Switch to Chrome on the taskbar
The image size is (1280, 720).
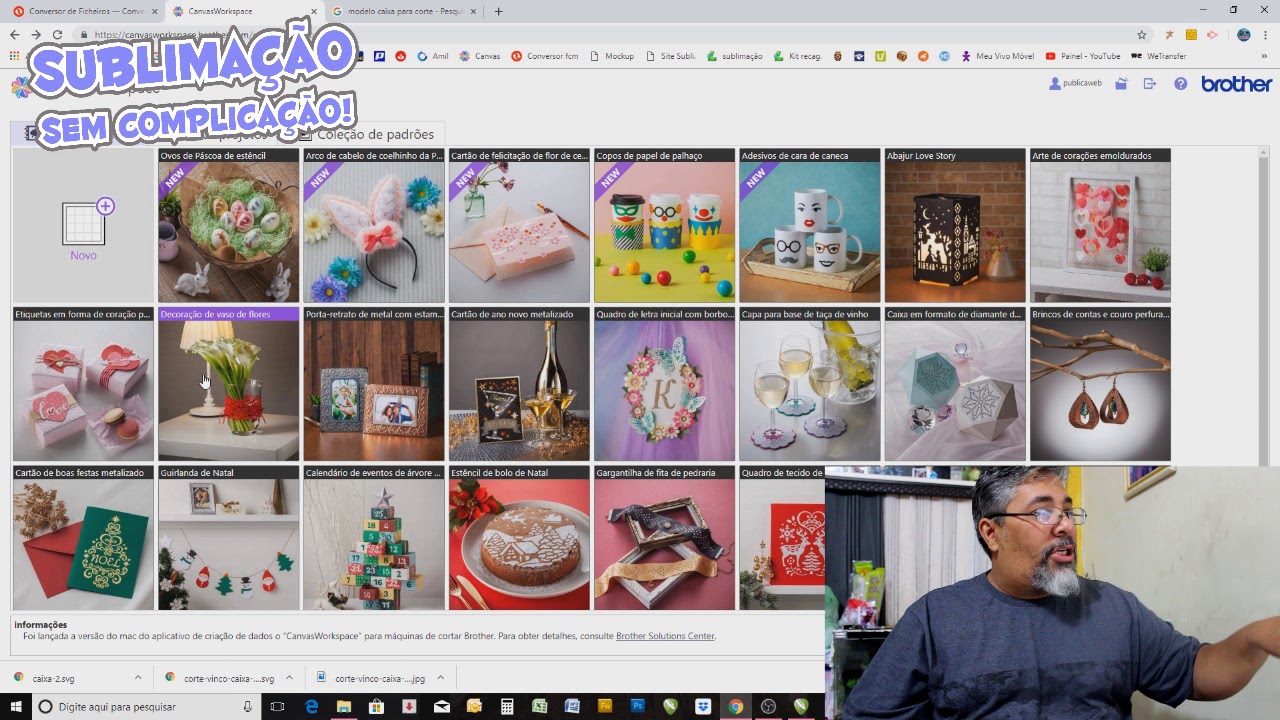tap(735, 707)
